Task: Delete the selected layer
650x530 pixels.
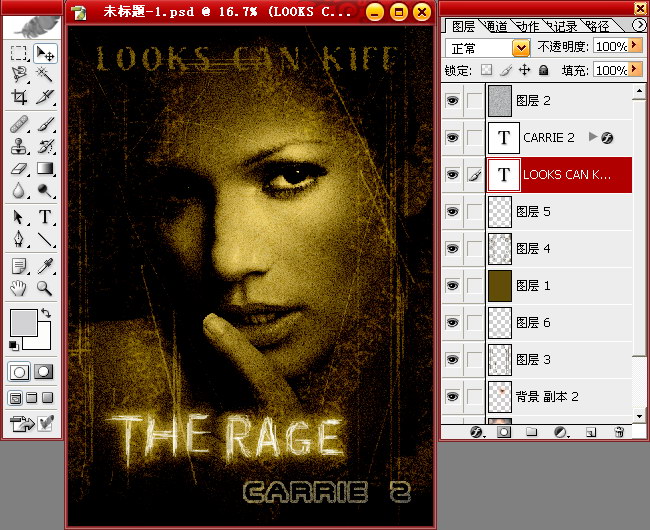Action: [619, 432]
